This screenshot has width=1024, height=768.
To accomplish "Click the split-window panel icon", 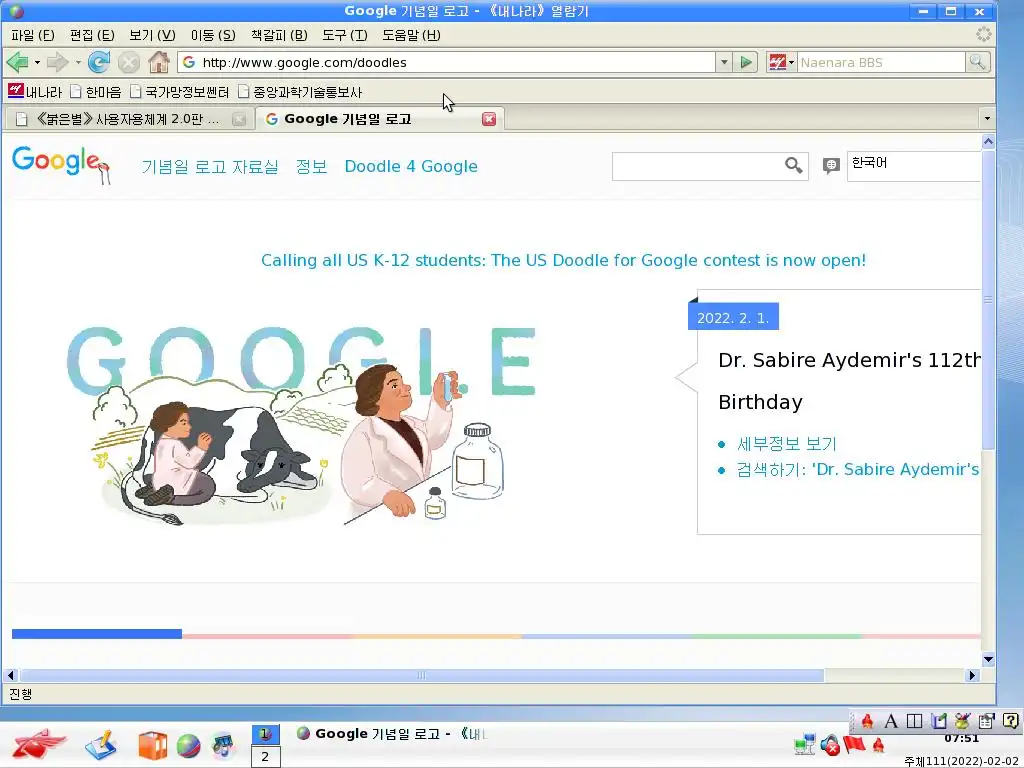I will (915, 721).
